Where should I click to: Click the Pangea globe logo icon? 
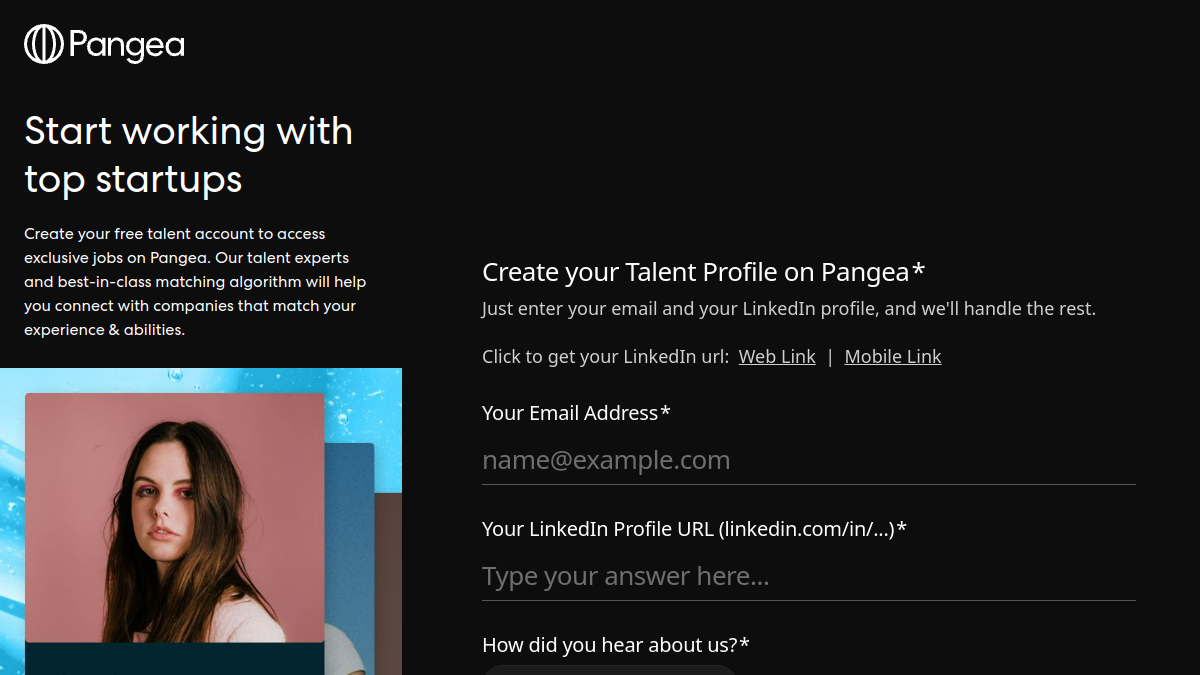44,44
